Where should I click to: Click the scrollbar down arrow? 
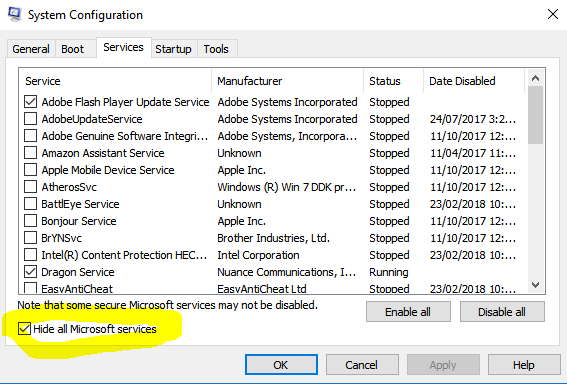click(x=536, y=285)
